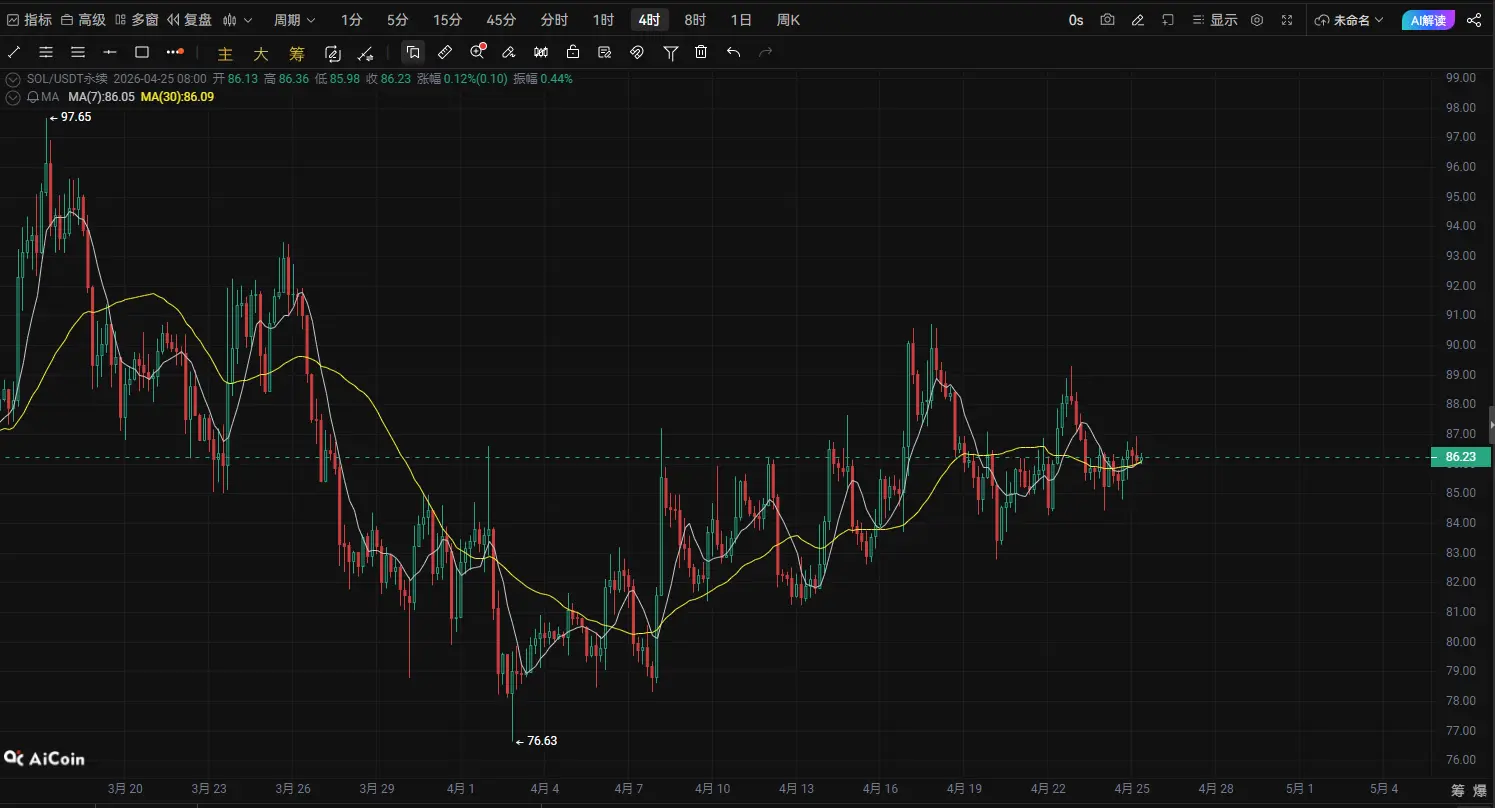1495x808 pixels.
Task: Toggle the drawing lock icon
Action: point(572,52)
